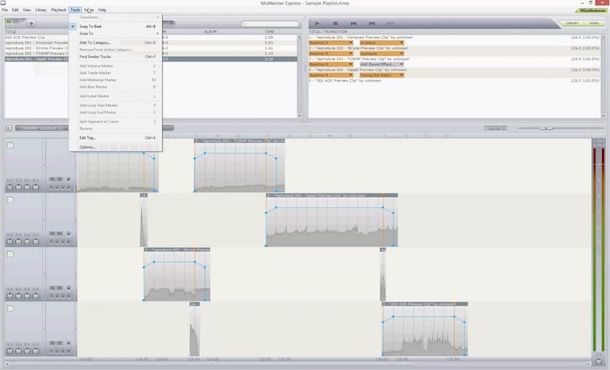Image resolution: width=610 pixels, height=370 pixels.
Task: Open the Add Sound Effect dropdown under track 3
Action: pyautogui.click(x=382, y=64)
